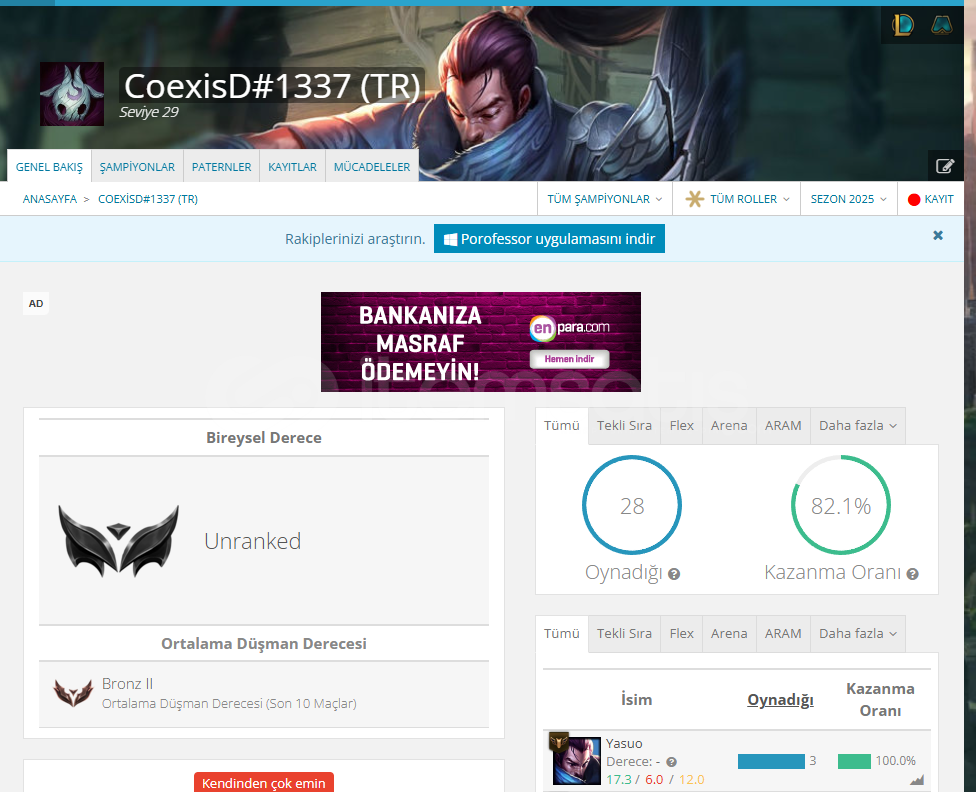976x792 pixels.
Task: Open the edit profile banner icon
Action: (x=945, y=166)
